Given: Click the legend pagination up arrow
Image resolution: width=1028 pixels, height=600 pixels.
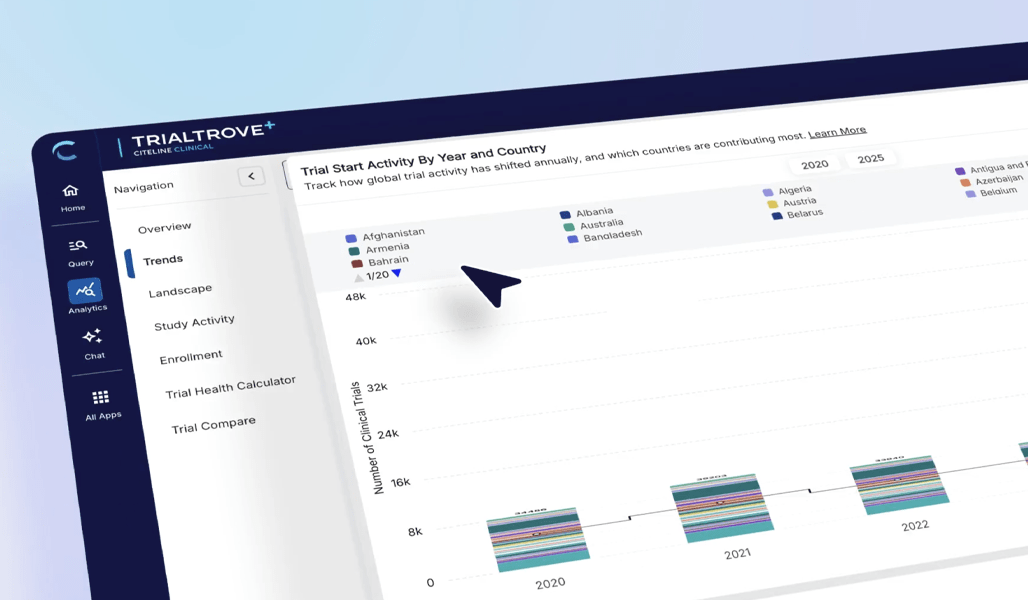Looking at the screenshot, I should 359,277.
